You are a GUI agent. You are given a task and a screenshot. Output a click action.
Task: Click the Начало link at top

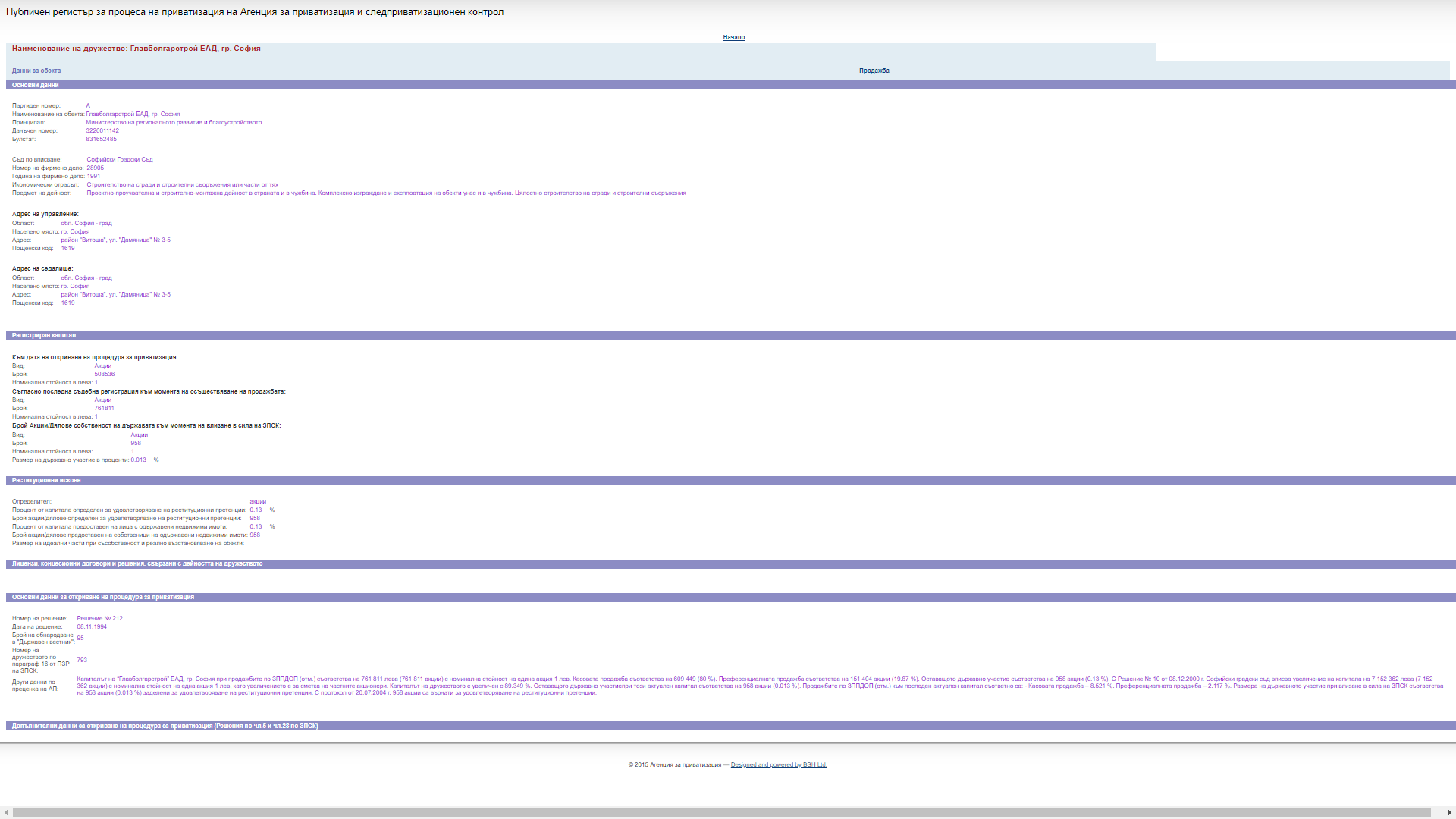(x=733, y=37)
